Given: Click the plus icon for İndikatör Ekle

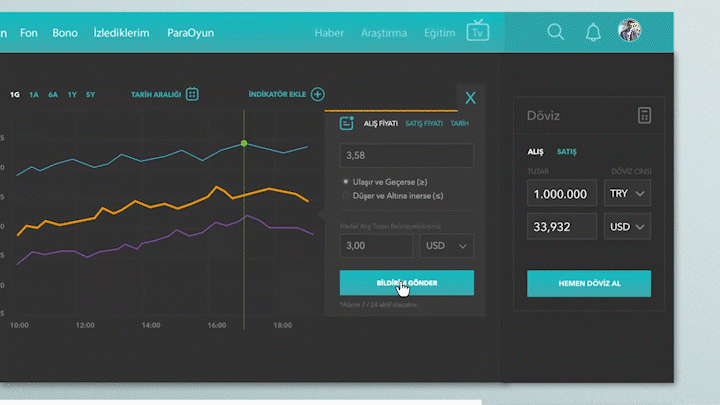Looking at the screenshot, I should pos(318,94).
